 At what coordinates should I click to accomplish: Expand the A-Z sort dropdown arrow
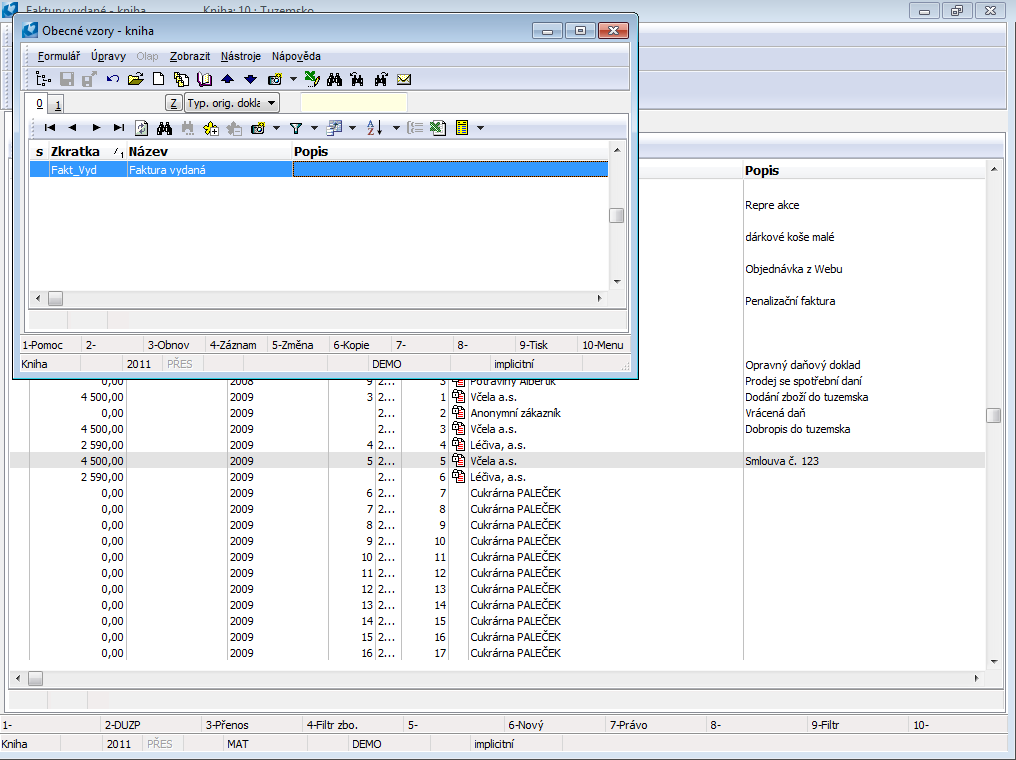pyautogui.click(x=396, y=128)
